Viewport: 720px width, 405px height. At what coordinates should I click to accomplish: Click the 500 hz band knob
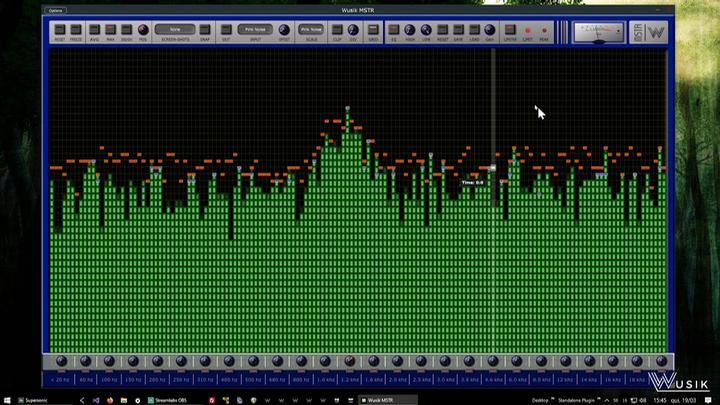click(x=253, y=361)
